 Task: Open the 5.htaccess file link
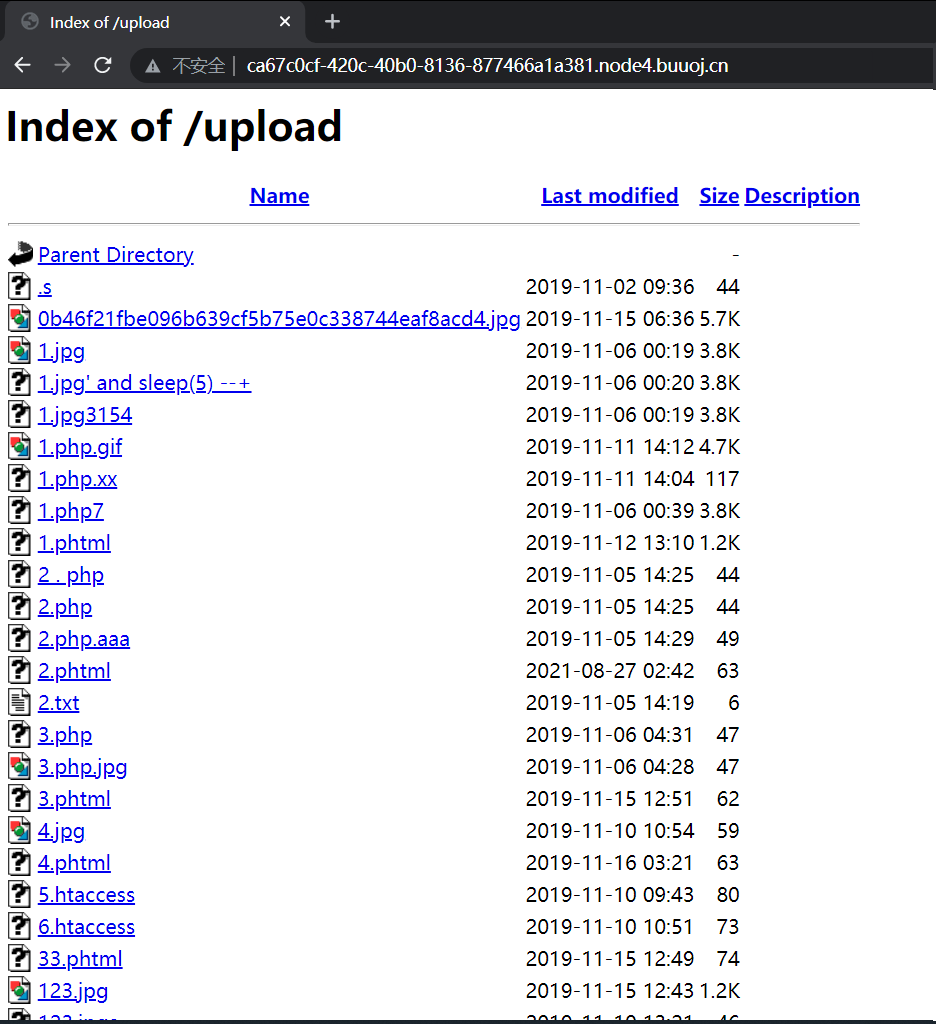(86, 895)
